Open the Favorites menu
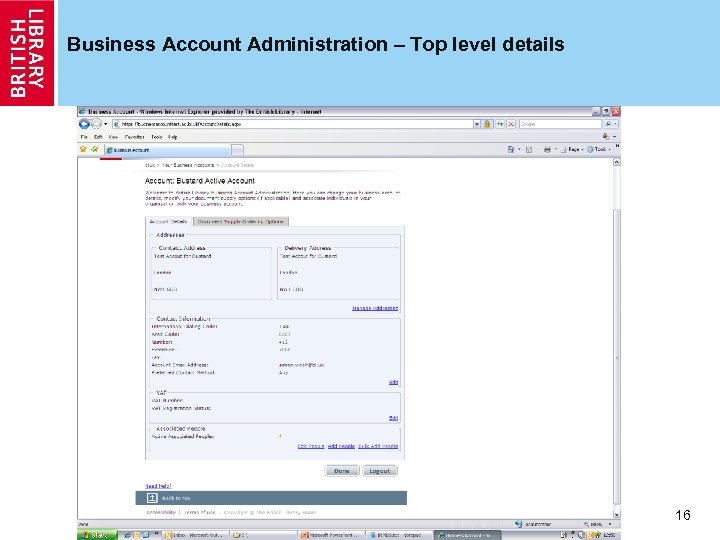 pos(134,137)
